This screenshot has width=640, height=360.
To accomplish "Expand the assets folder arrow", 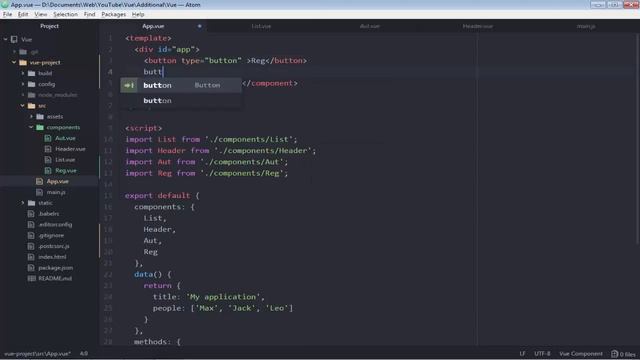I will point(31,117).
